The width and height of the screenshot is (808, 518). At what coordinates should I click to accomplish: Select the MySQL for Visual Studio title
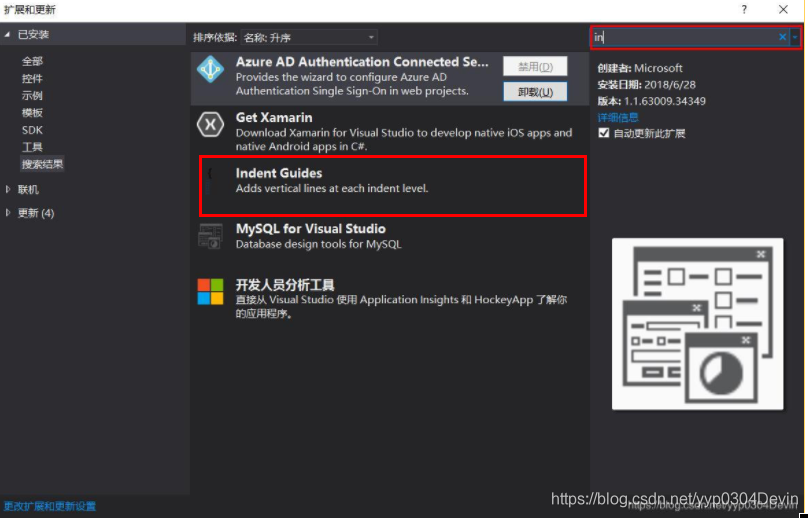tap(311, 229)
